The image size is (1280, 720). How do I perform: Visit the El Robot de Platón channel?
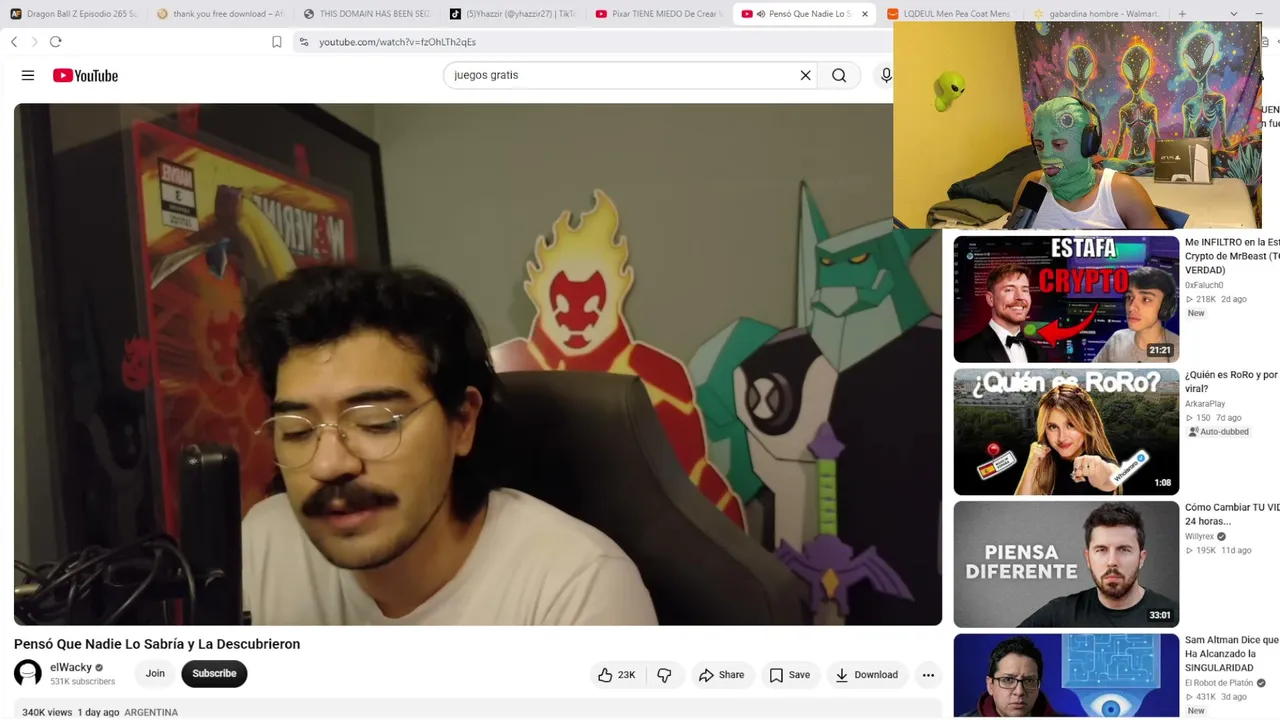point(1219,683)
